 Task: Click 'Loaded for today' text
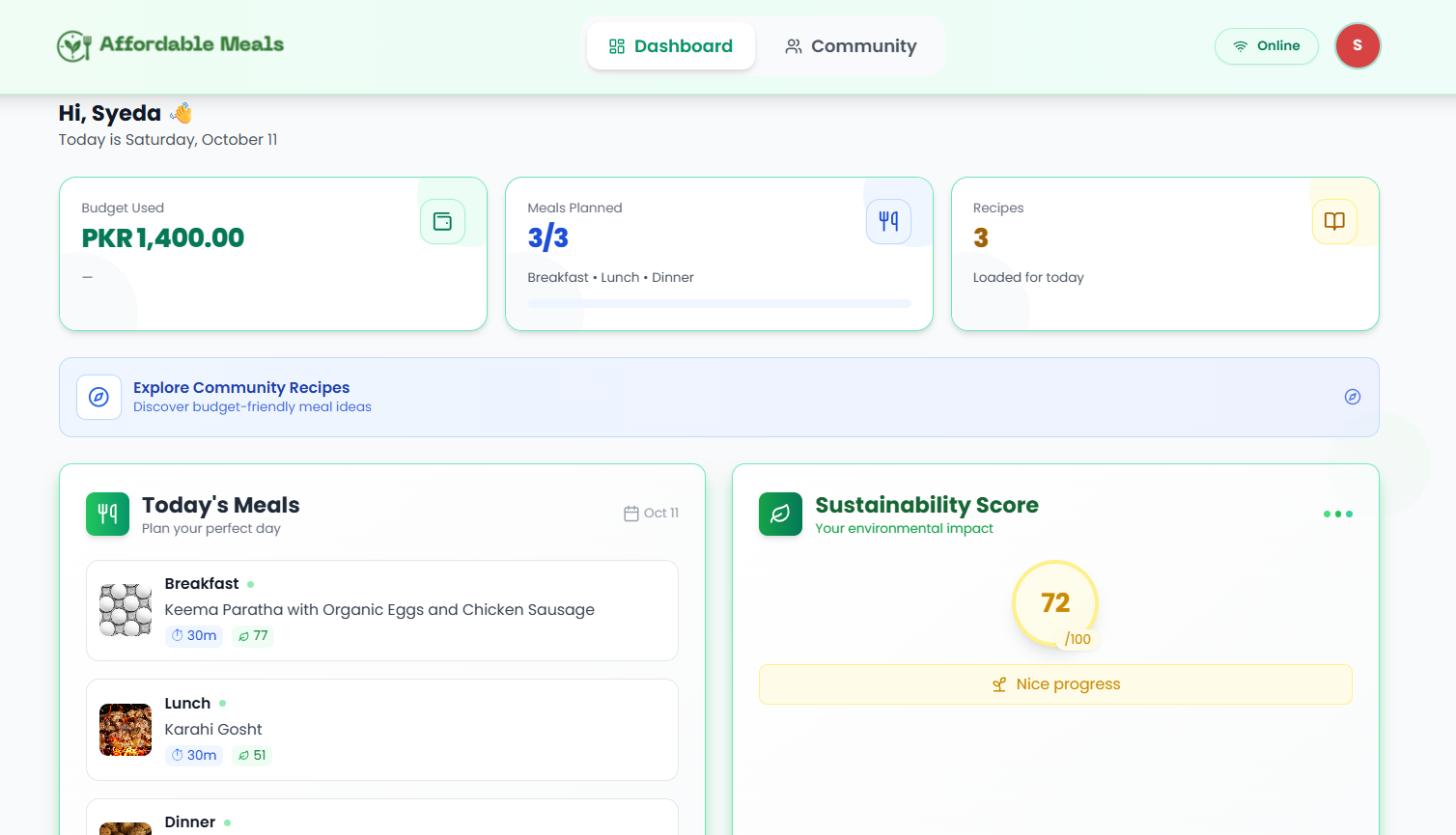pyautogui.click(x=1028, y=278)
